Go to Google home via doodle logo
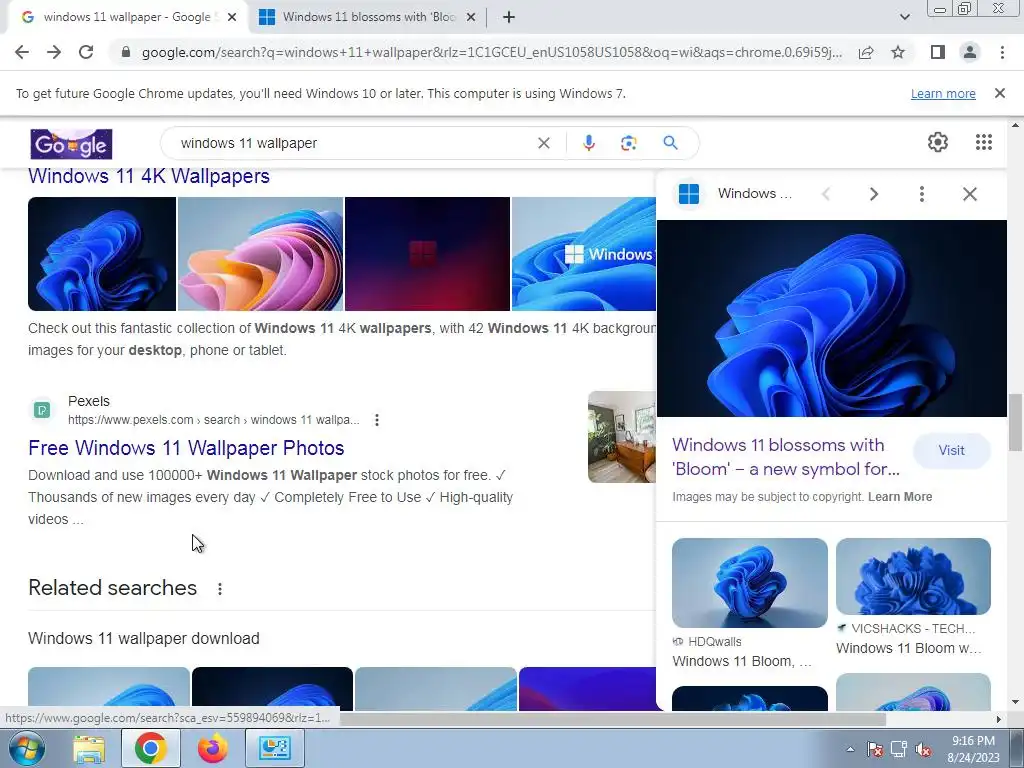 (x=71, y=144)
